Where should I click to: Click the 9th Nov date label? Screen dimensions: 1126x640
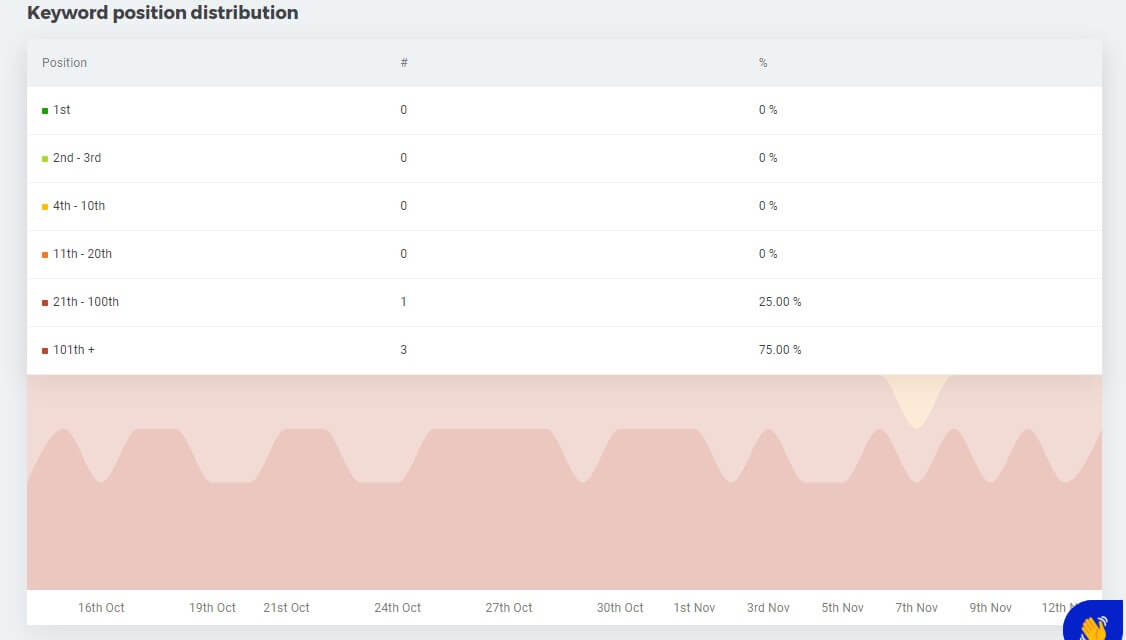click(x=990, y=608)
